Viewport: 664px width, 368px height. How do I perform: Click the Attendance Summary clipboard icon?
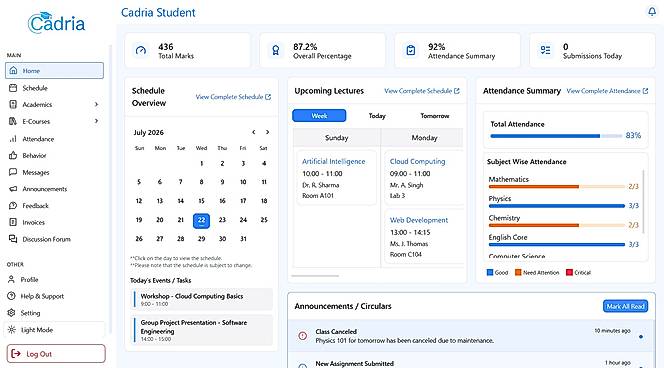point(411,51)
